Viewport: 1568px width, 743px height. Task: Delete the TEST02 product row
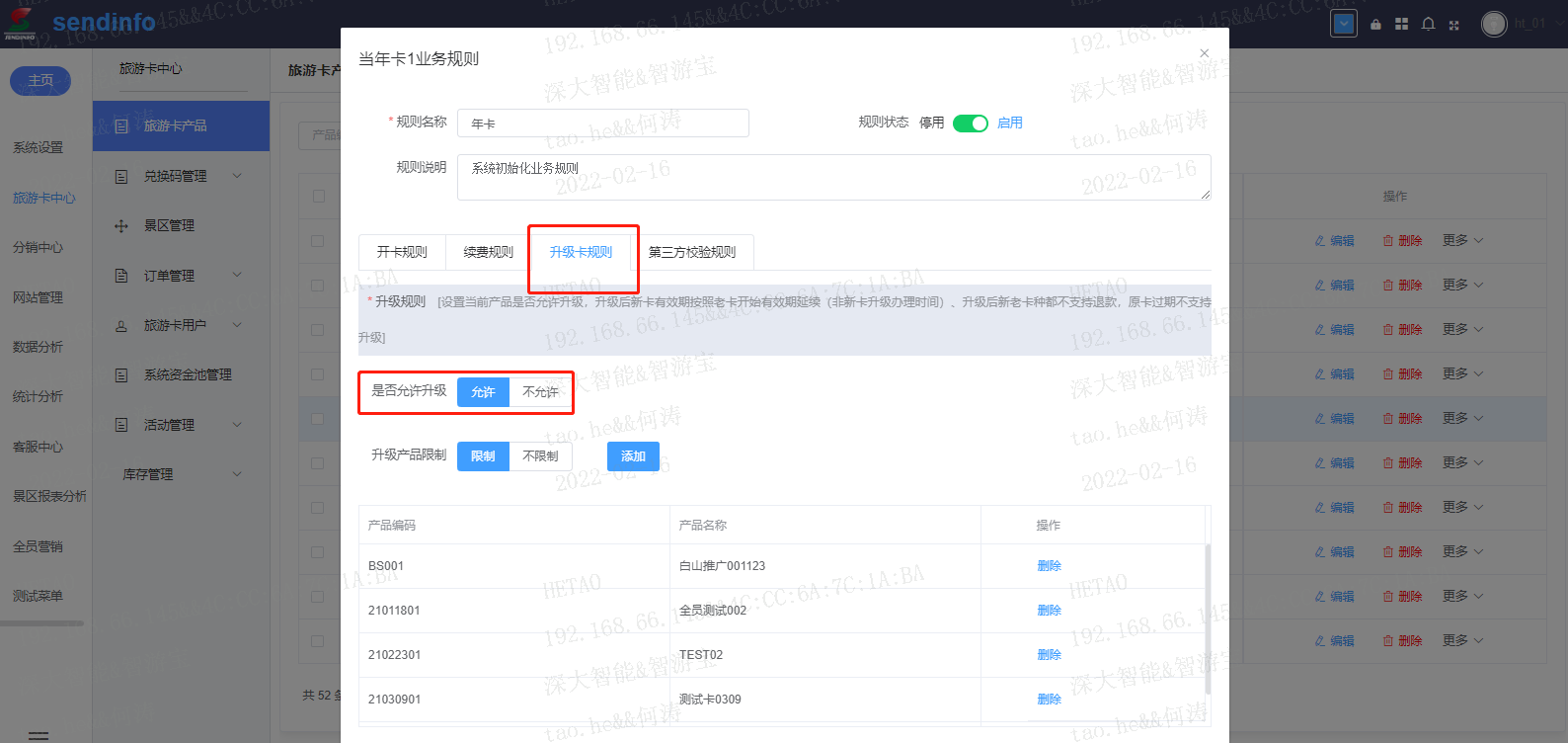[x=1049, y=655]
